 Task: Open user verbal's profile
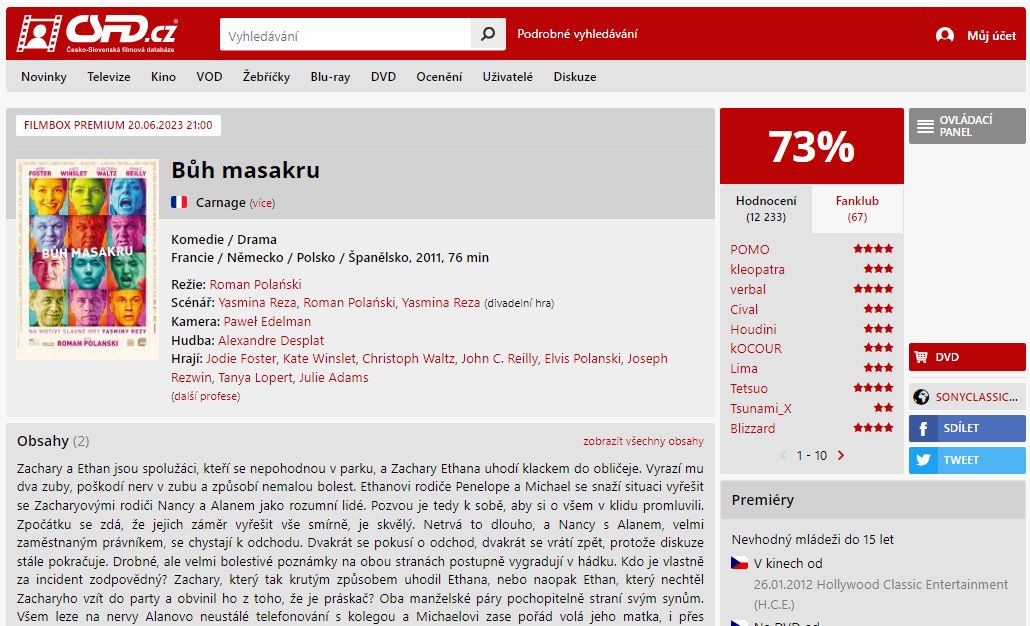point(748,290)
